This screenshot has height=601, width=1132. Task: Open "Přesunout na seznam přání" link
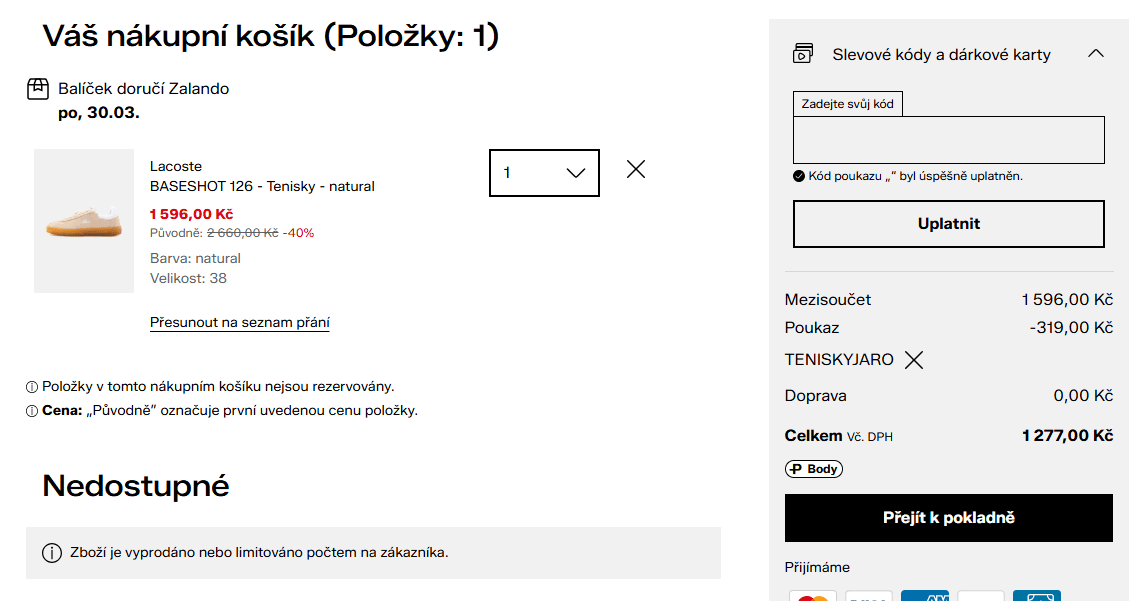click(x=238, y=322)
